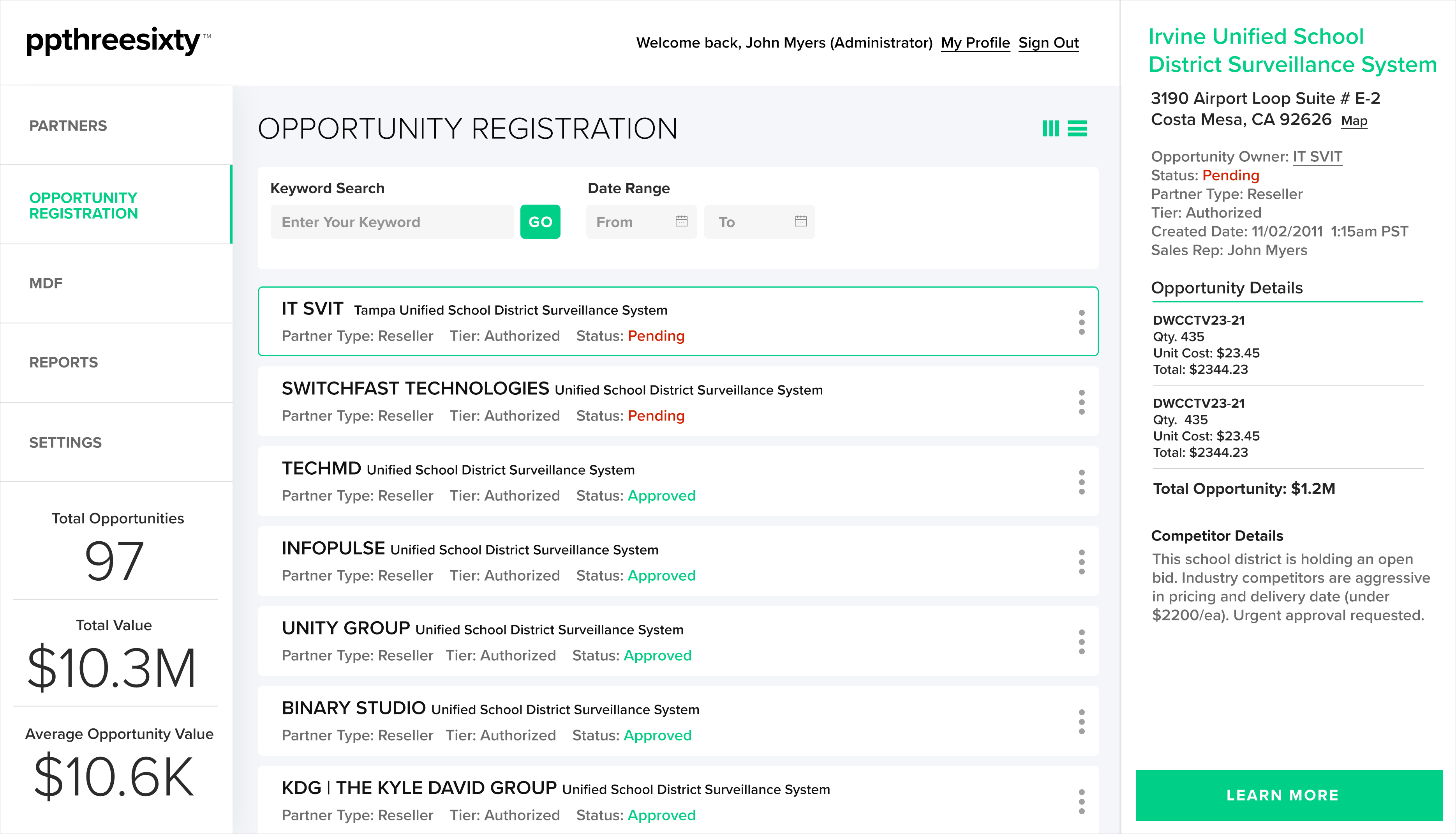The image size is (1456, 834).
Task: Click the Sales Rep: John Myers line
Action: pyautogui.click(x=1229, y=250)
